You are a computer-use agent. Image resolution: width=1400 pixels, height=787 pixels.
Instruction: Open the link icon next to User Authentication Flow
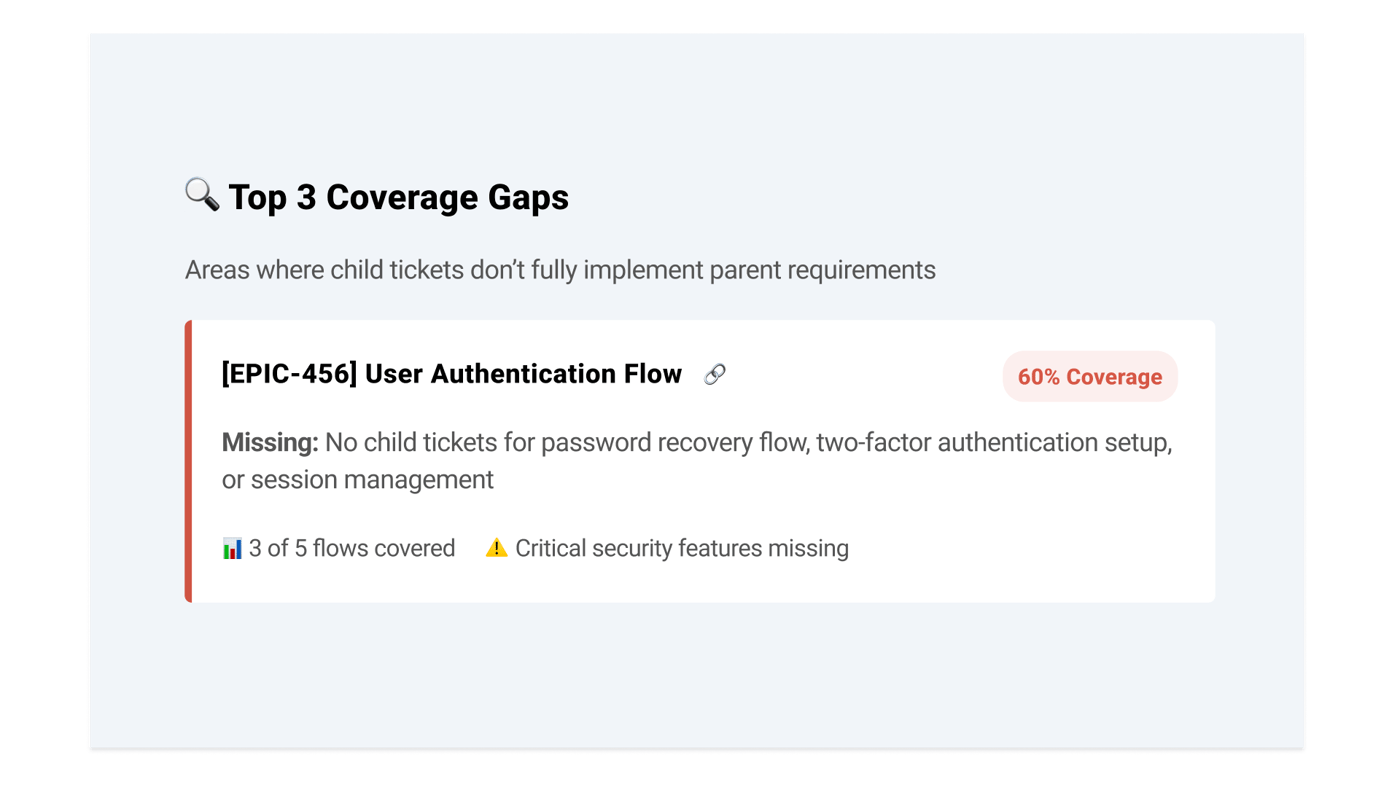tap(714, 375)
